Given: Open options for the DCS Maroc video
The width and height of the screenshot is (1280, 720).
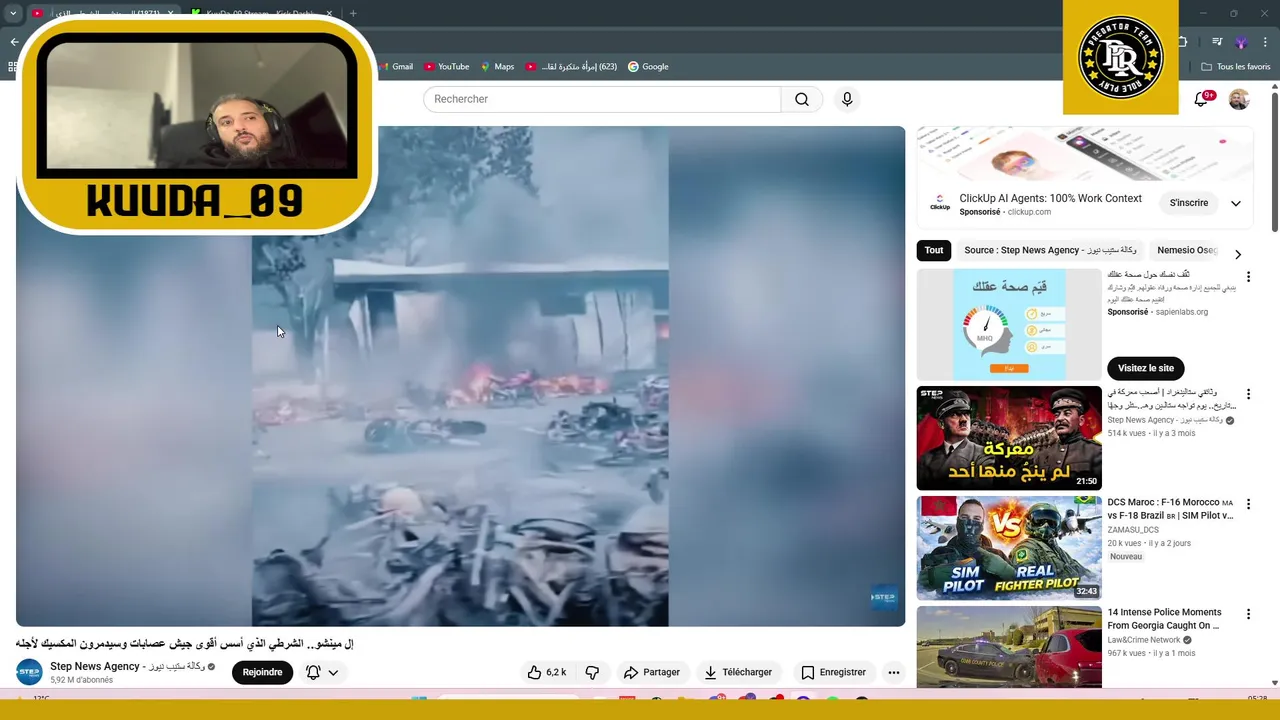Looking at the screenshot, I should point(1248,504).
